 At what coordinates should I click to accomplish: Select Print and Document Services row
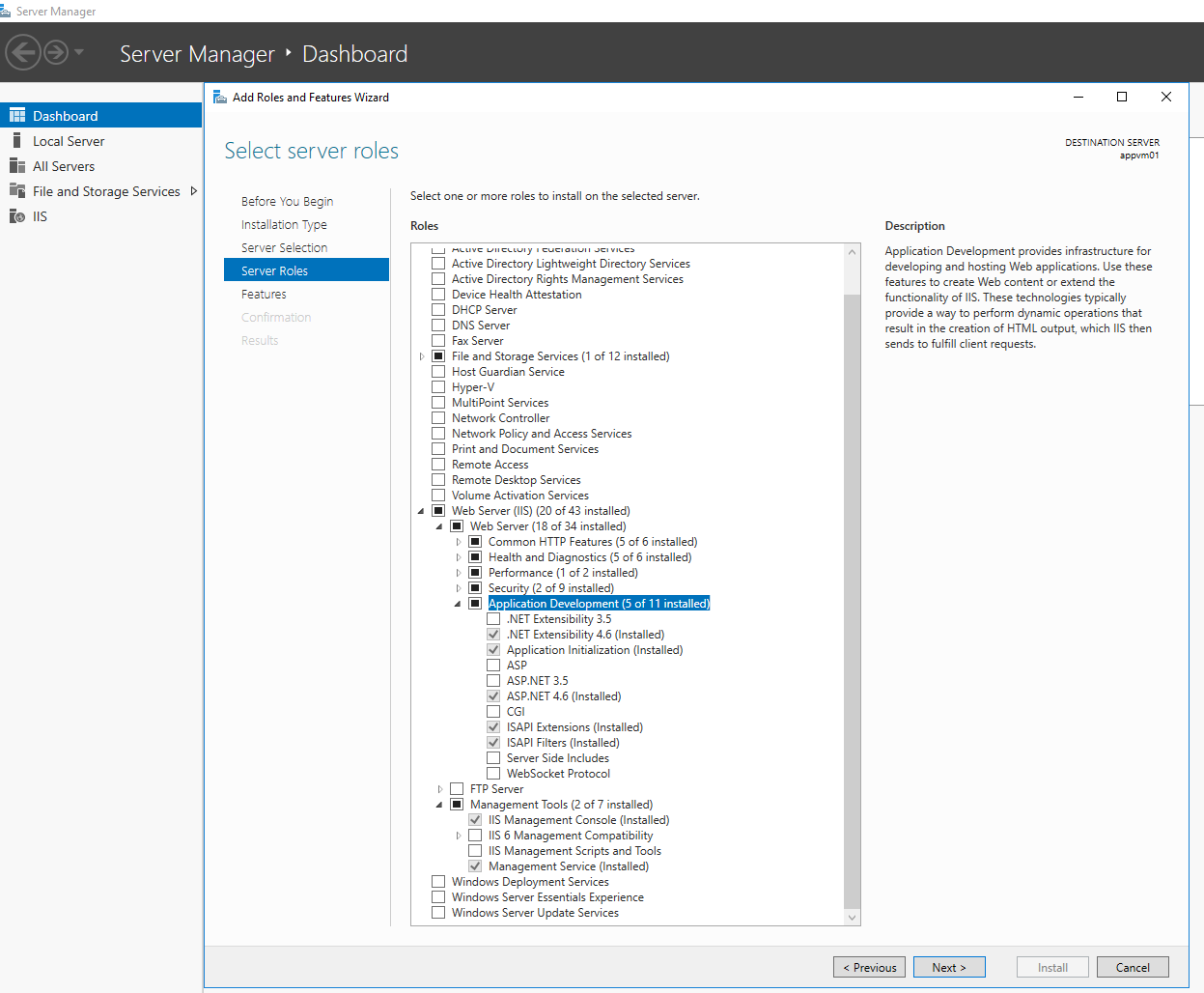pyautogui.click(x=525, y=448)
